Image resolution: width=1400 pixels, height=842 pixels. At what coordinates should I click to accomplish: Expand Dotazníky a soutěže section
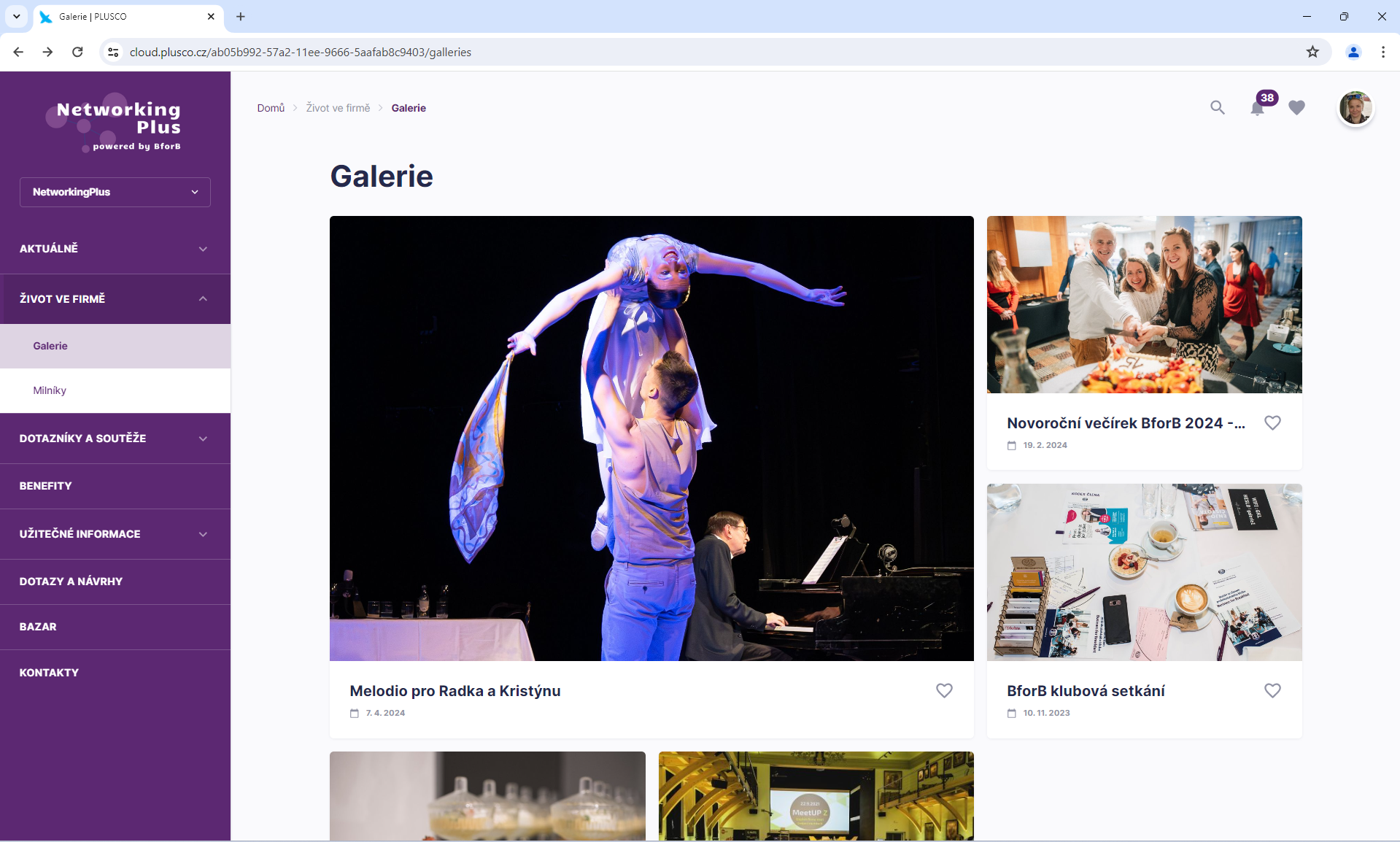click(115, 439)
